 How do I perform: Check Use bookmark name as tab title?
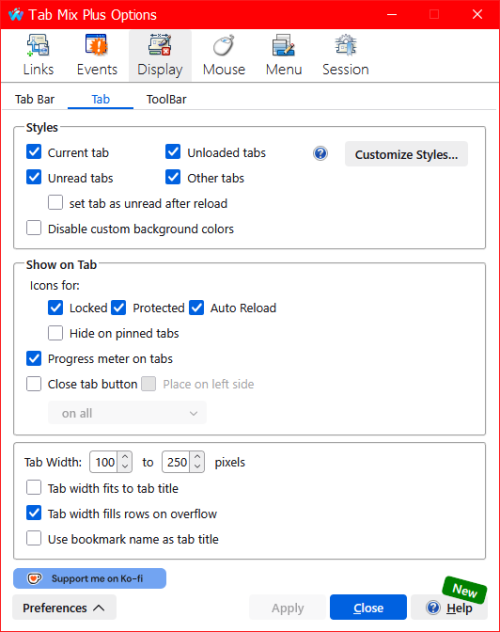click(34, 538)
